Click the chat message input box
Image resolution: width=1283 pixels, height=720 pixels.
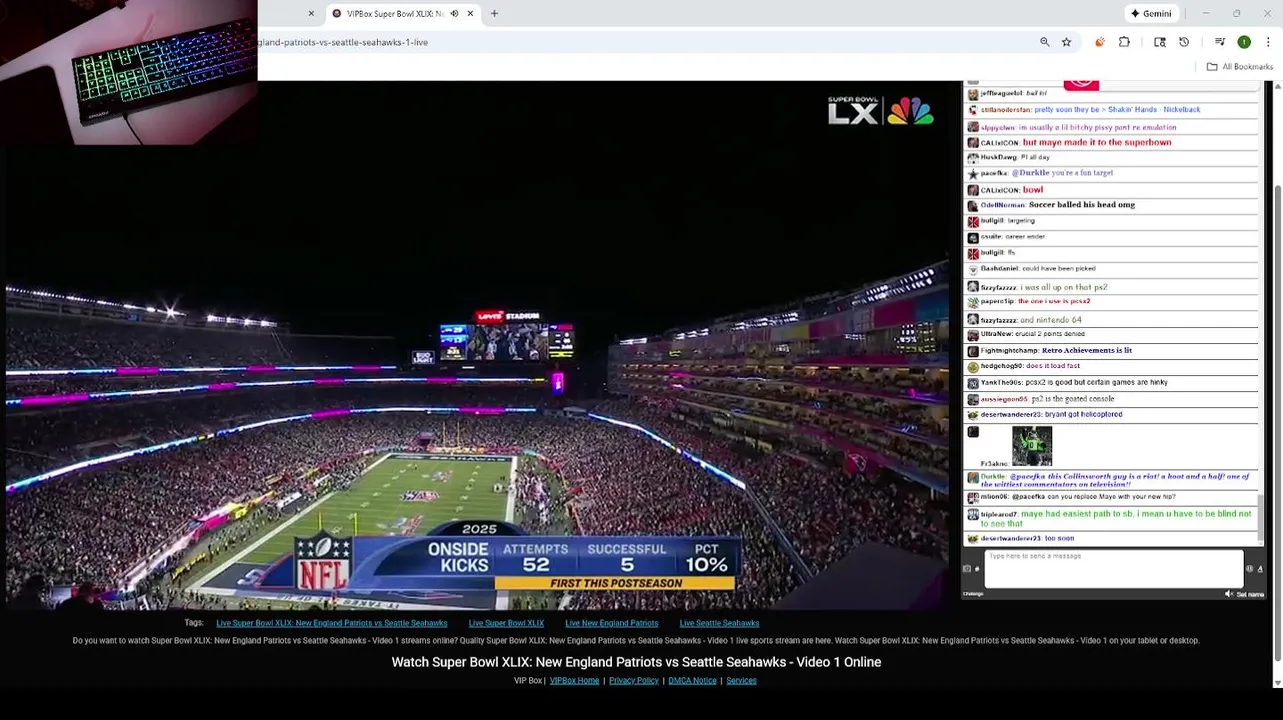[1113, 568]
